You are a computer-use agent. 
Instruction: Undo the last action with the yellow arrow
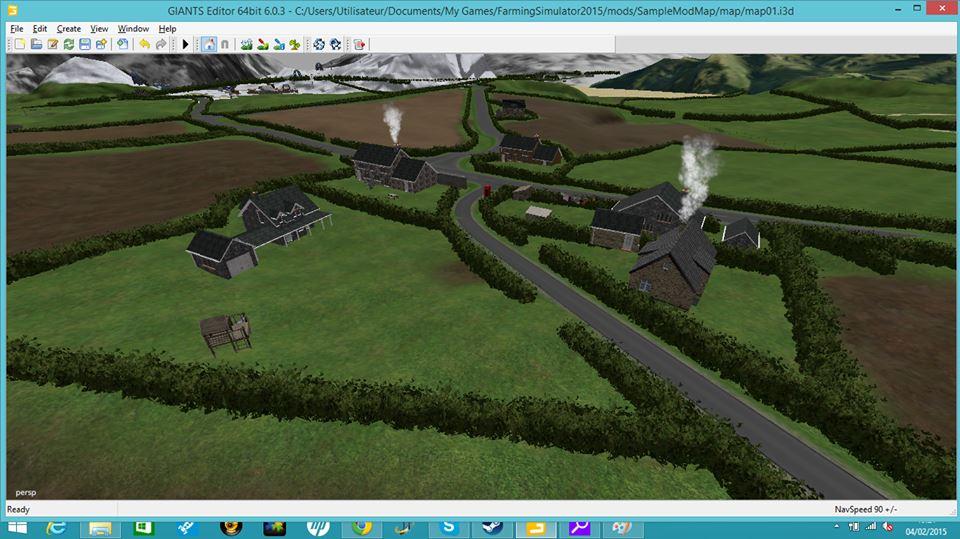point(145,44)
